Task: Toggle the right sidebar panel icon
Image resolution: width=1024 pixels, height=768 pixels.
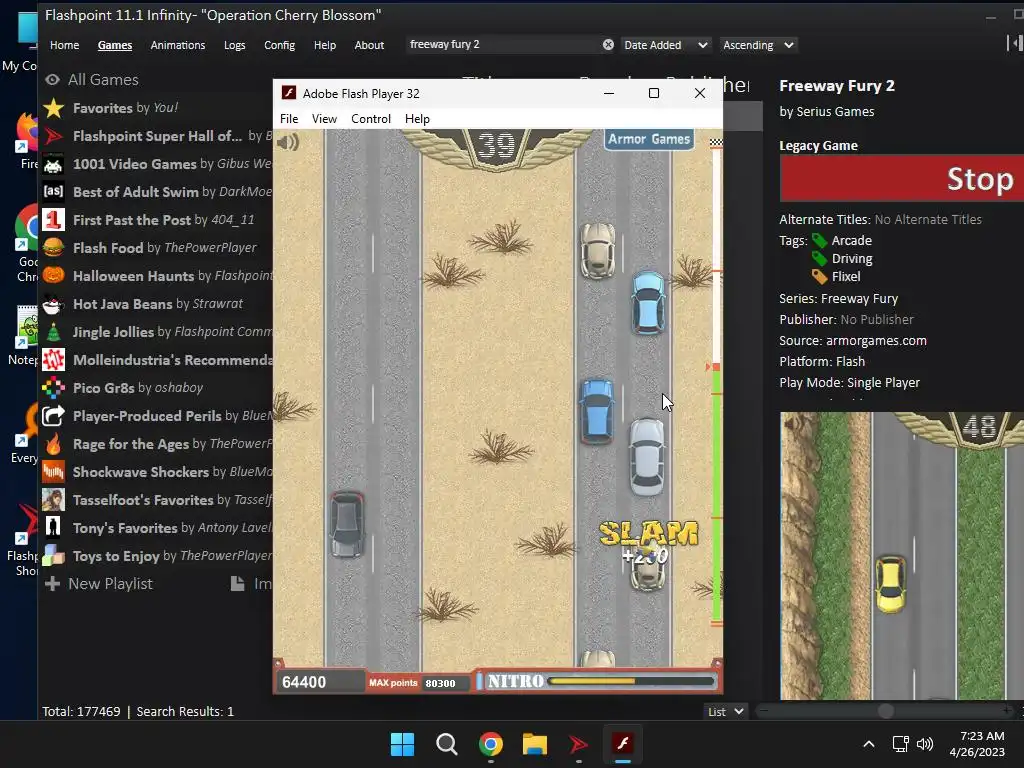Action: pos(1014,44)
